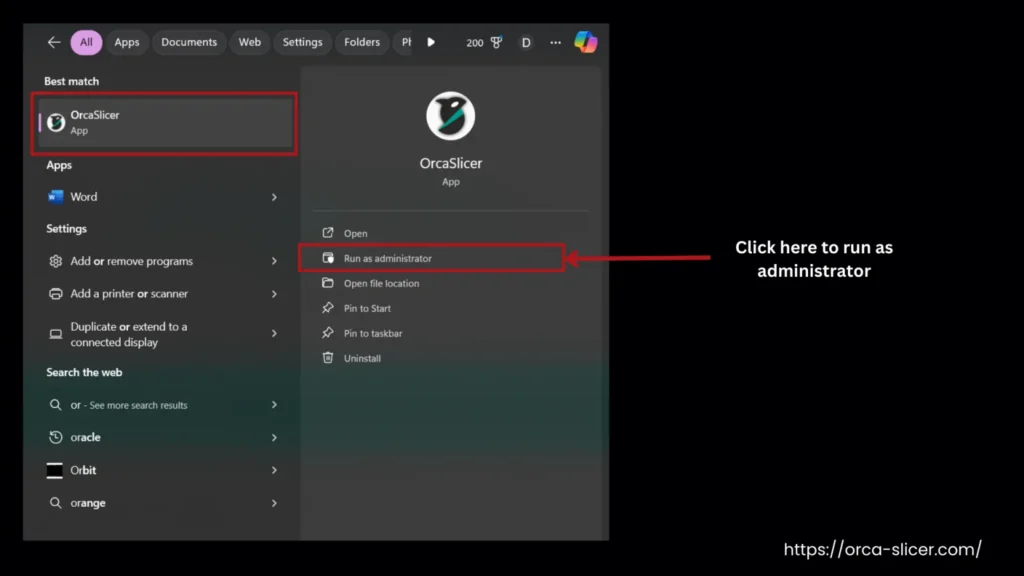1024x576 pixels.
Task: Click the partially hidden Ph filter tab
Action: click(x=405, y=42)
